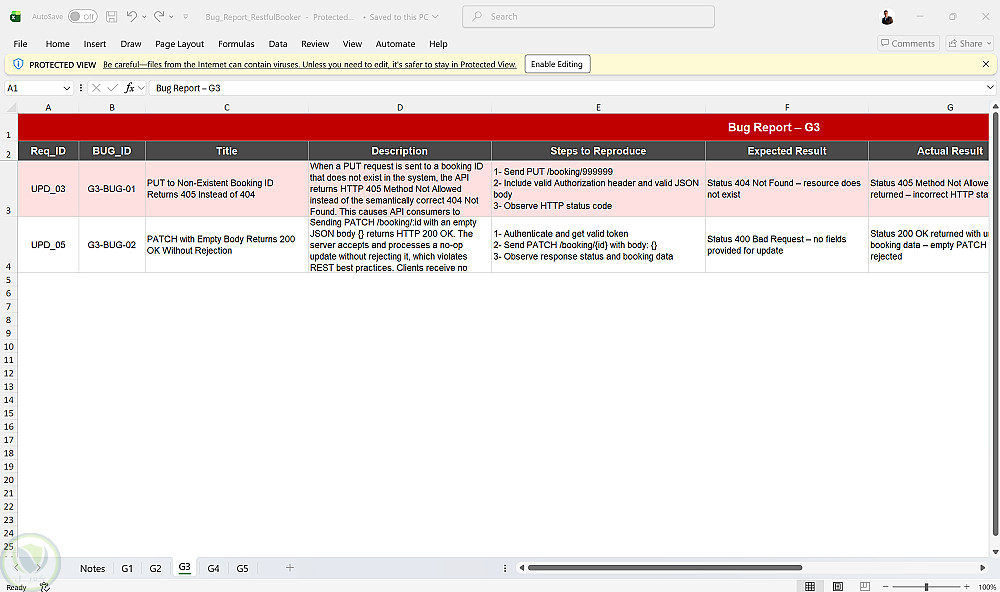Image resolution: width=1000 pixels, height=592 pixels.
Task: Click the Status 404 Not Found expected result cell
Action: click(x=786, y=189)
